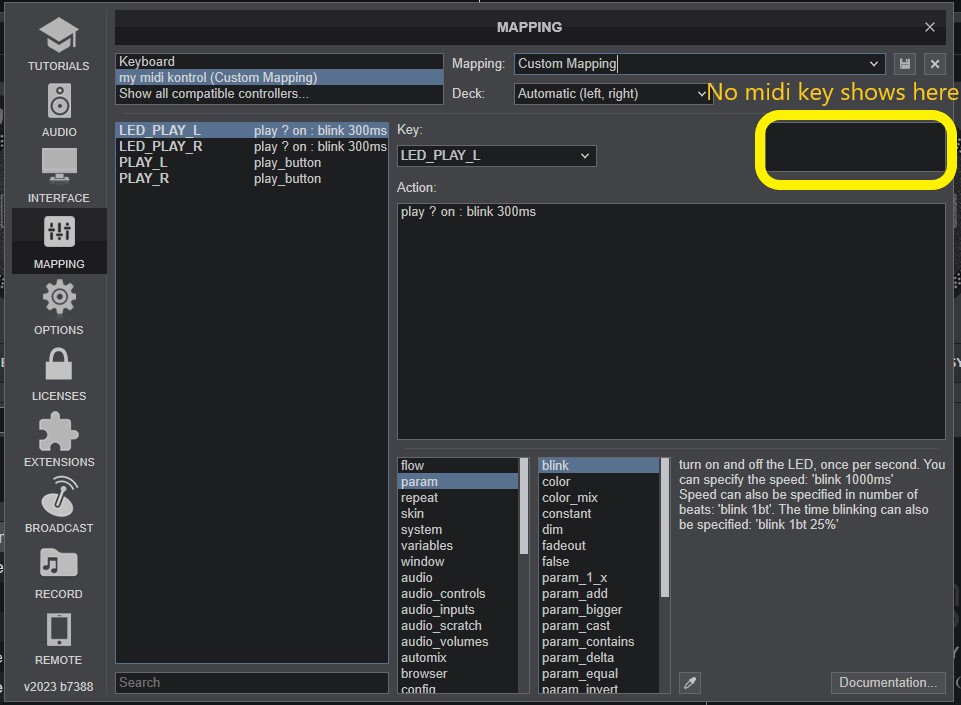Click the save mapping floppy disk icon
961x705 pixels.
(x=905, y=64)
